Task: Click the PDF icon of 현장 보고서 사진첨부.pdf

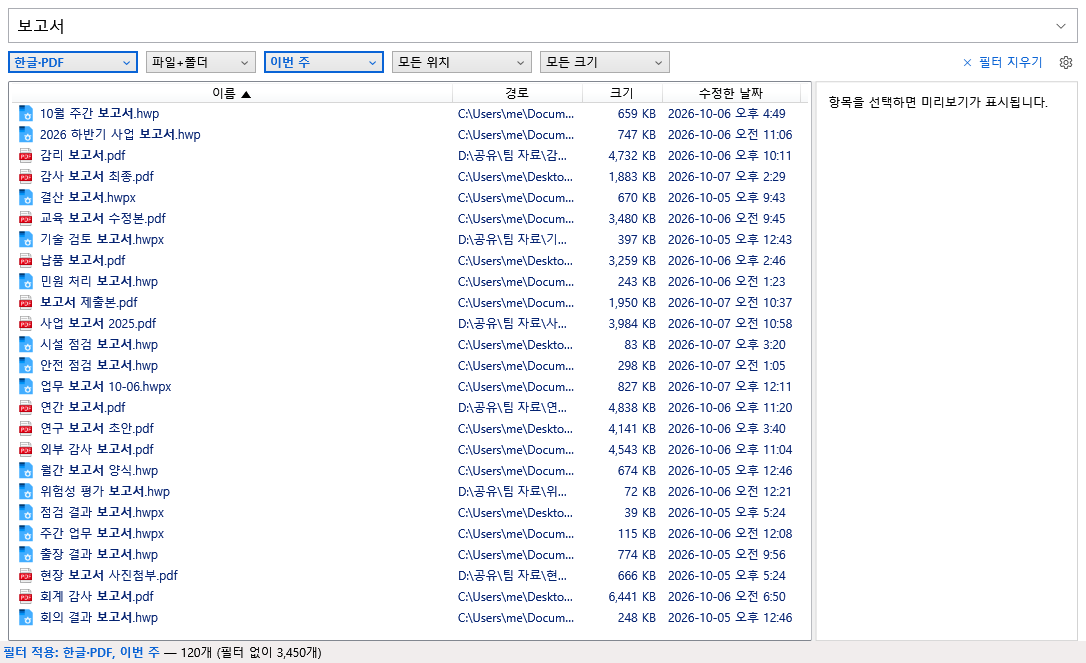Action: (x=26, y=576)
